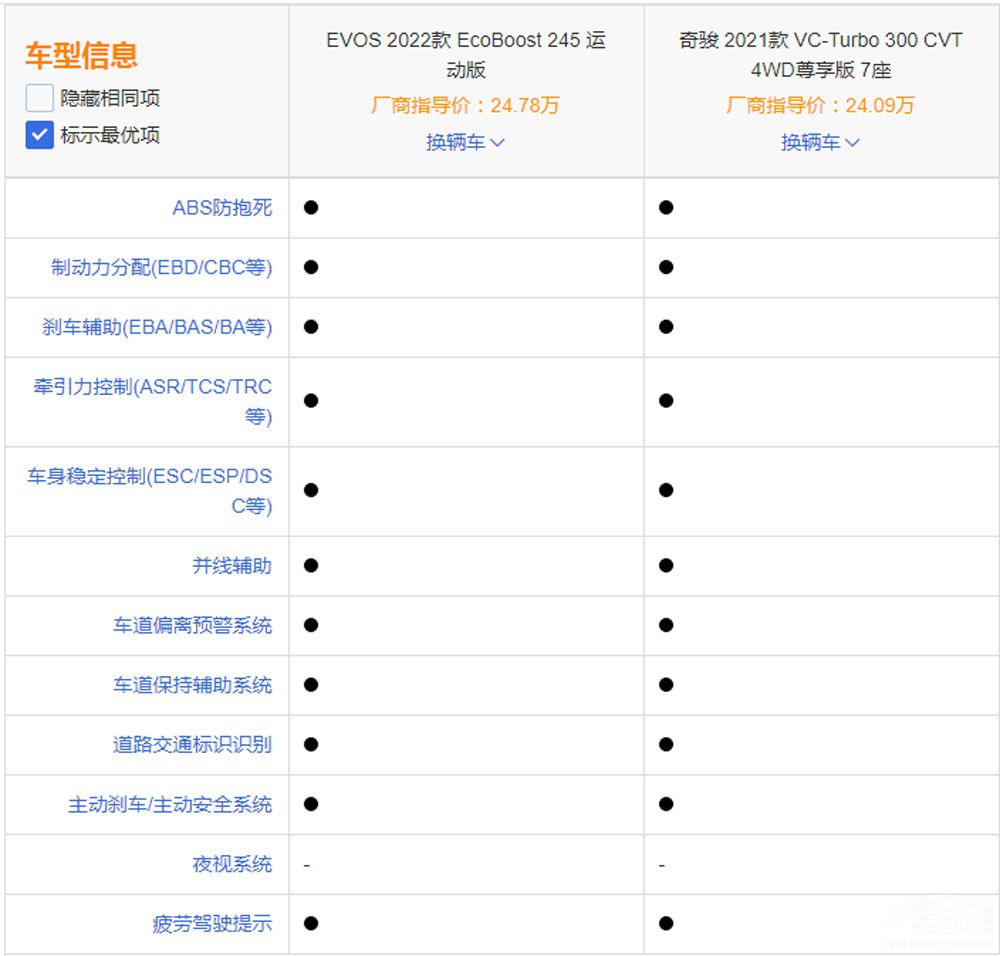
Task: Click the 并线辅助 row label
Action: click(232, 566)
